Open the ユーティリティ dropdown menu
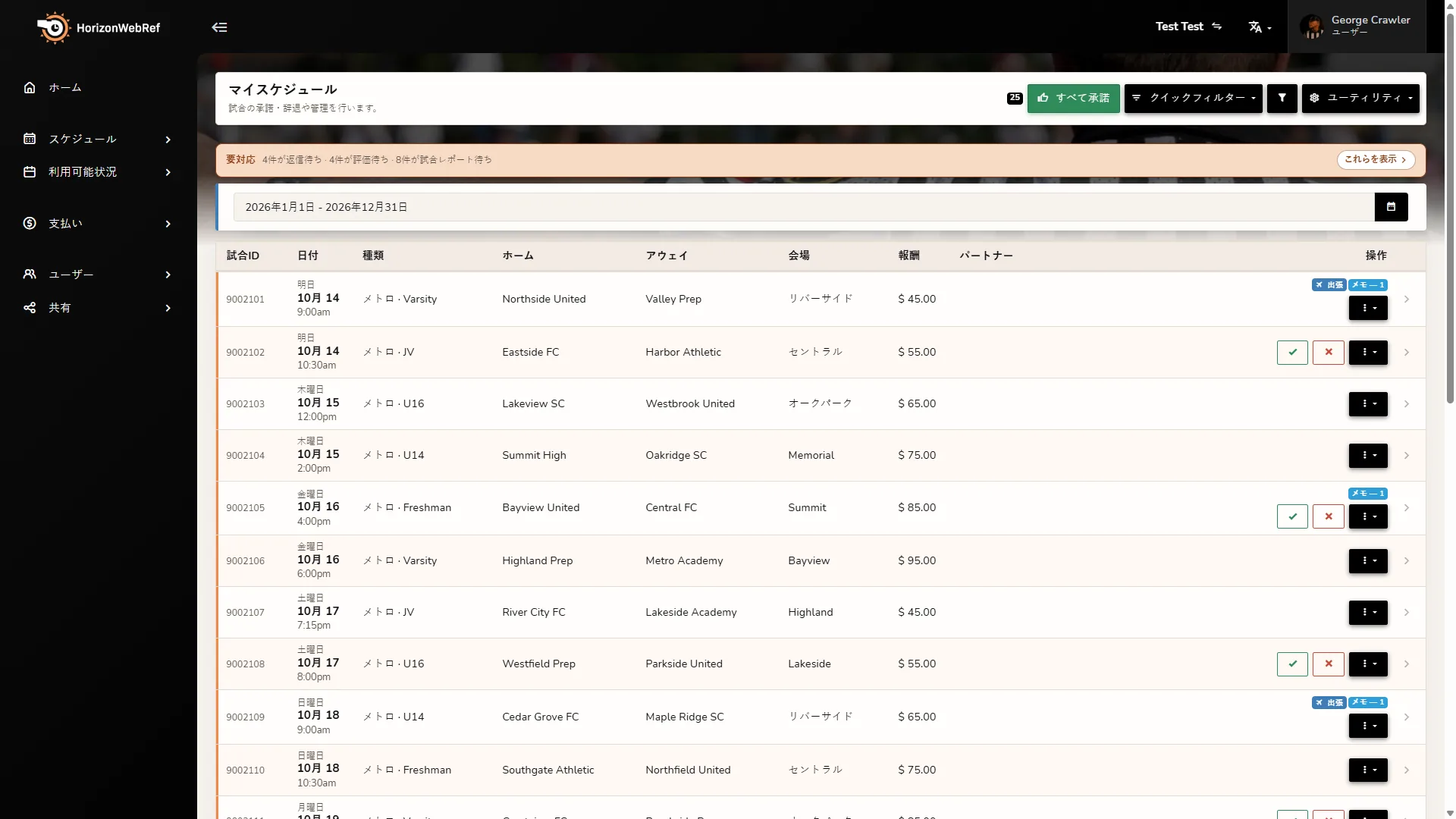This screenshot has width=1456, height=819. click(1360, 98)
